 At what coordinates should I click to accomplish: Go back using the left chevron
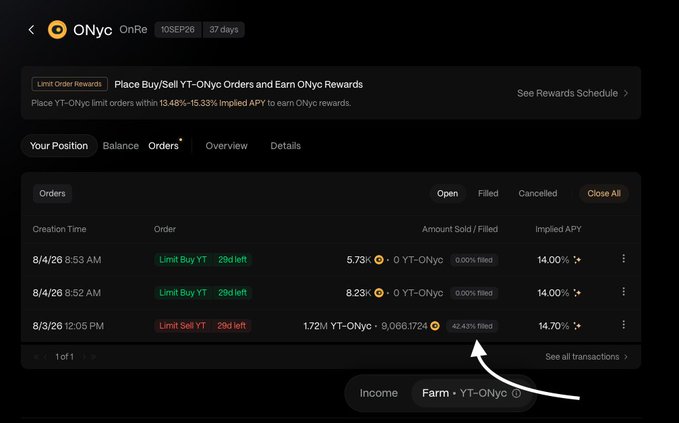pyautogui.click(x=31, y=30)
